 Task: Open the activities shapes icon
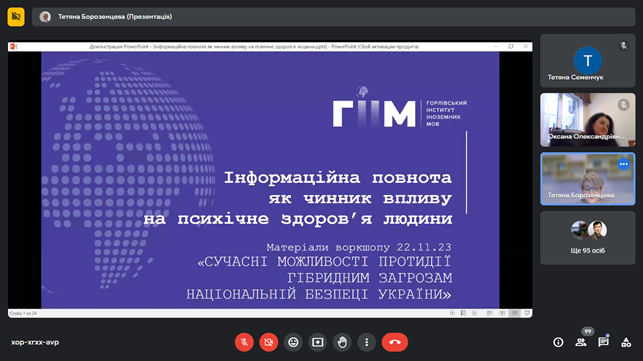tap(626, 342)
